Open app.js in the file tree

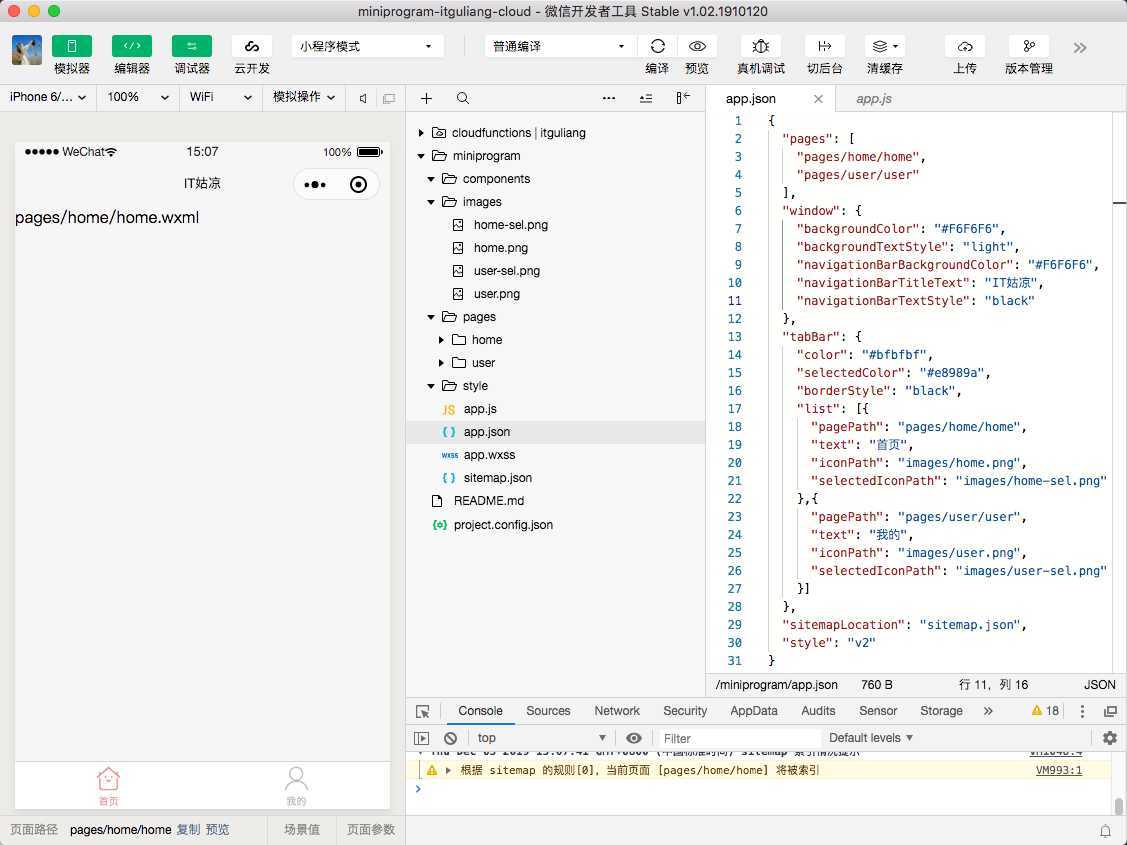click(x=480, y=409)
